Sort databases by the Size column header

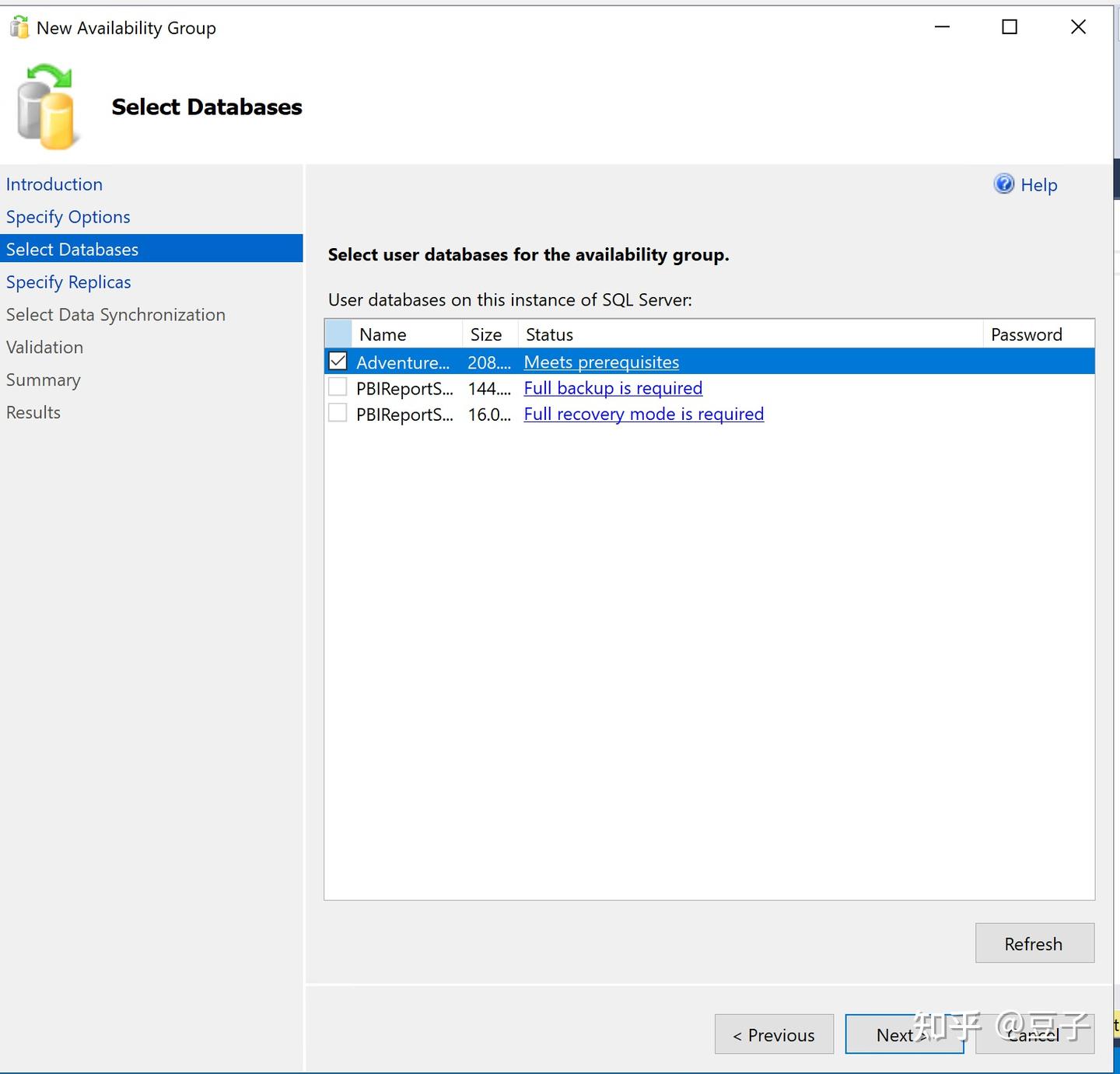pyautogui.click(x=485, y=334)
